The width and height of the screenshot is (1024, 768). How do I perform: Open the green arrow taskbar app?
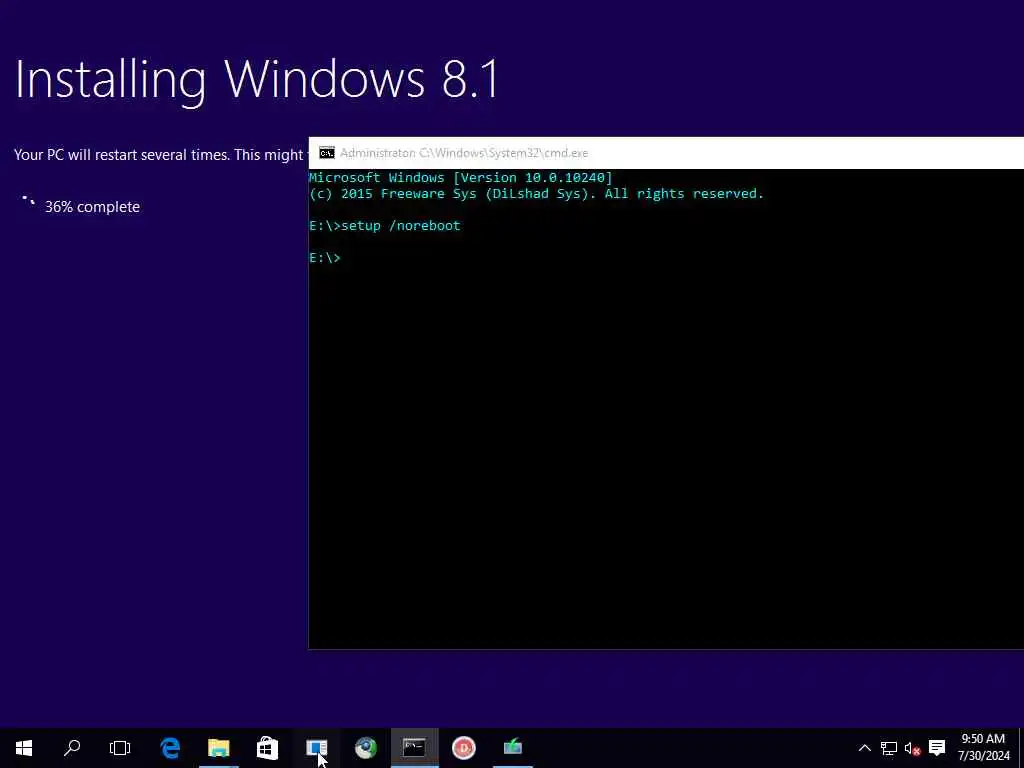[513, 748]
